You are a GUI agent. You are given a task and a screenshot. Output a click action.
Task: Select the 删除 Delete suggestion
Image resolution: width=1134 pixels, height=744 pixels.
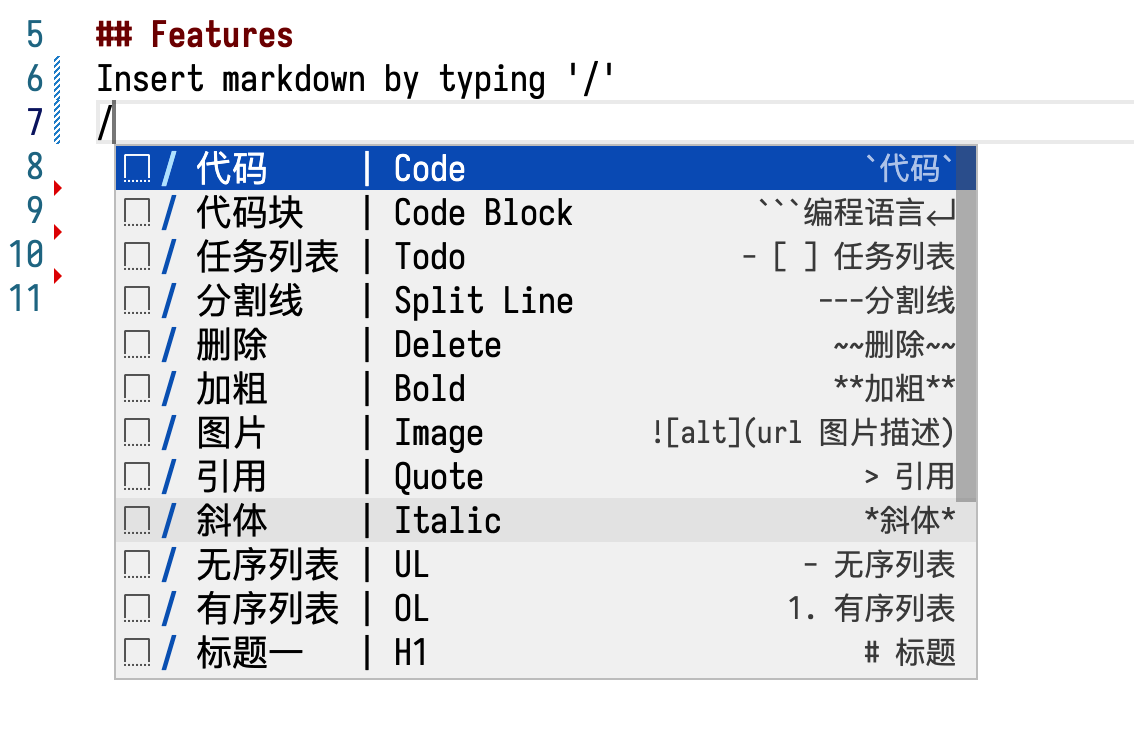tap(535, 344)
